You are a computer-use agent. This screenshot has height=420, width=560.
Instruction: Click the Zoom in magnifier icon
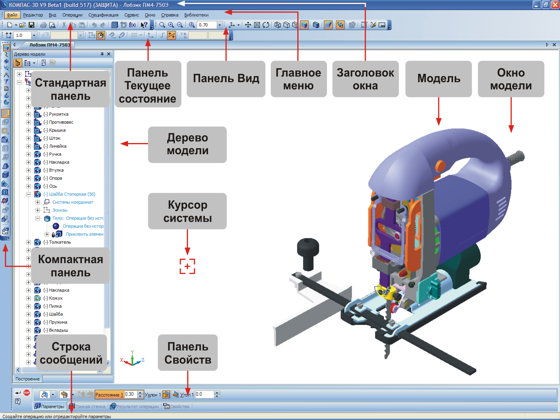click(171, 25)
